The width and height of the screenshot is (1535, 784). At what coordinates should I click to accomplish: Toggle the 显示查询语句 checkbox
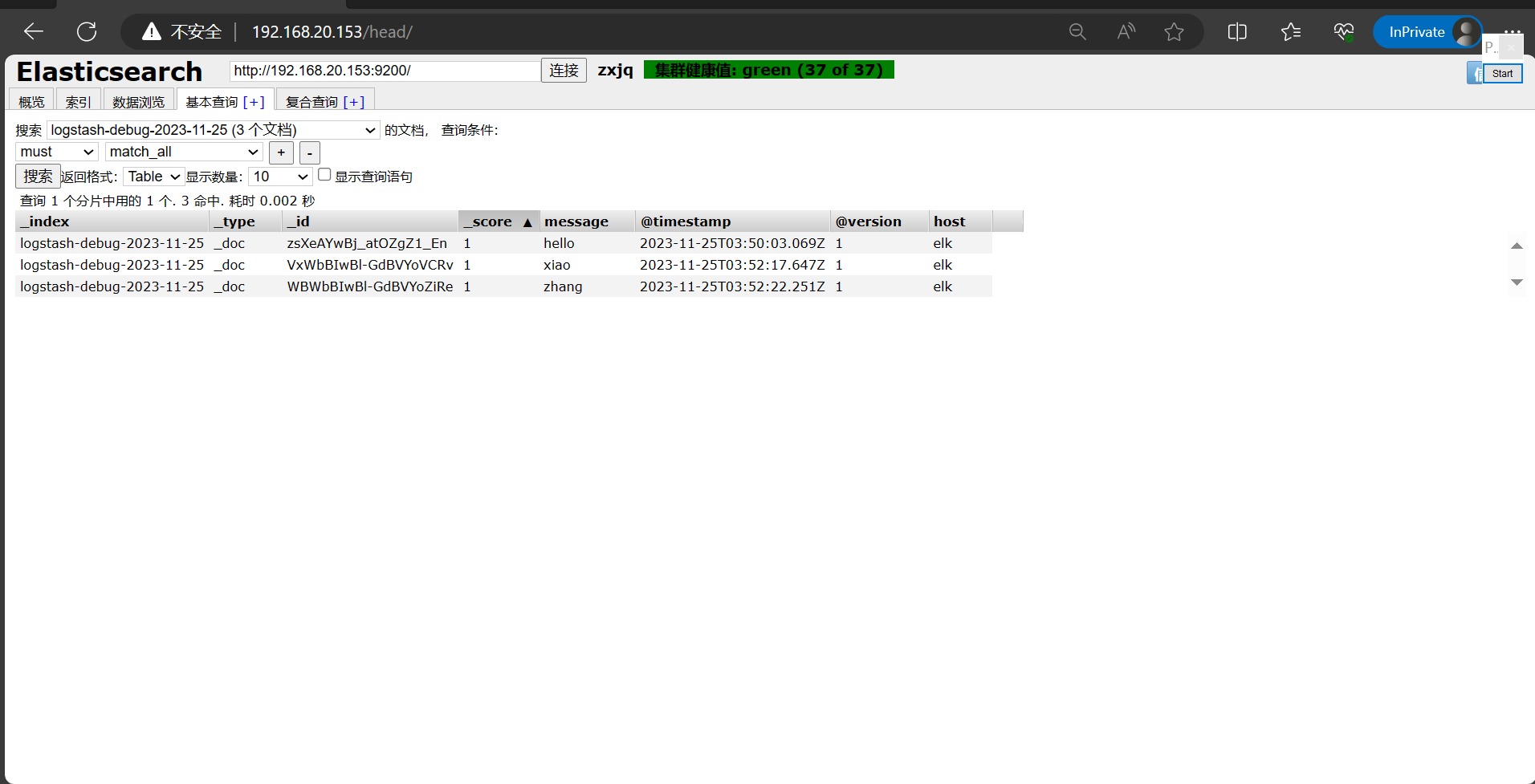(x=324, y=174)
